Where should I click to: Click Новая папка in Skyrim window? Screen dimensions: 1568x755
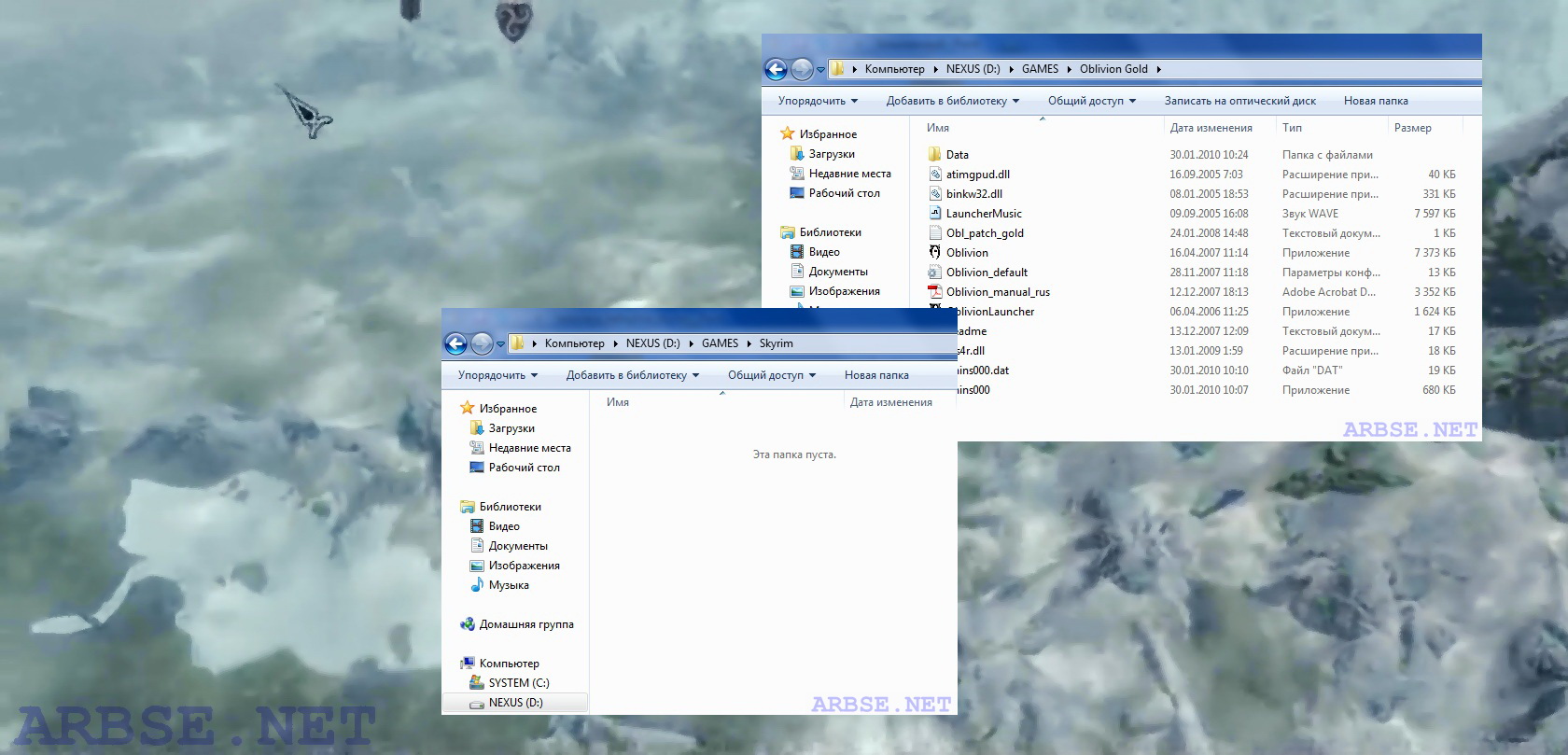pos(876,375)
